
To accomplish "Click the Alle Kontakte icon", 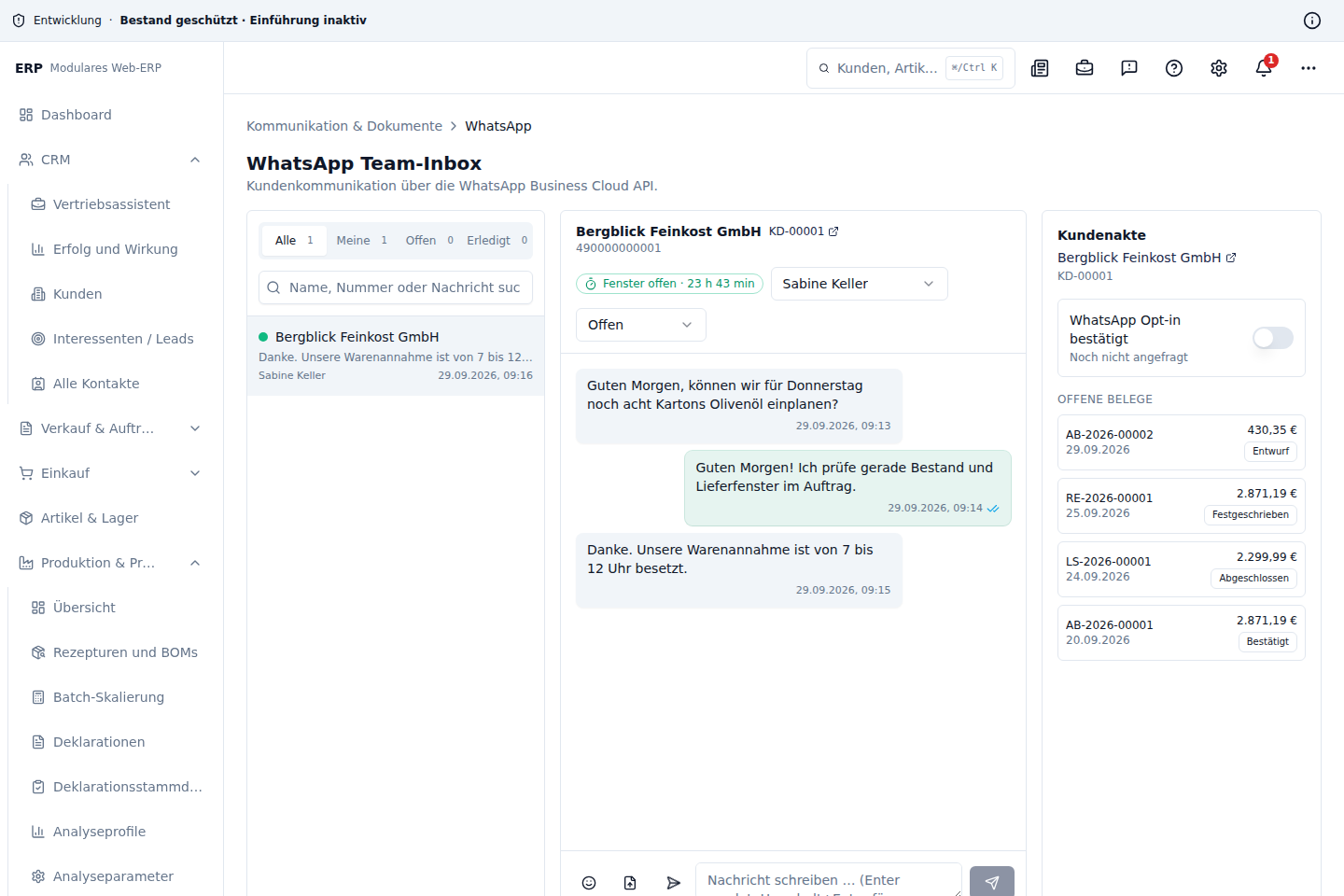I will click(x=38, y=384).
